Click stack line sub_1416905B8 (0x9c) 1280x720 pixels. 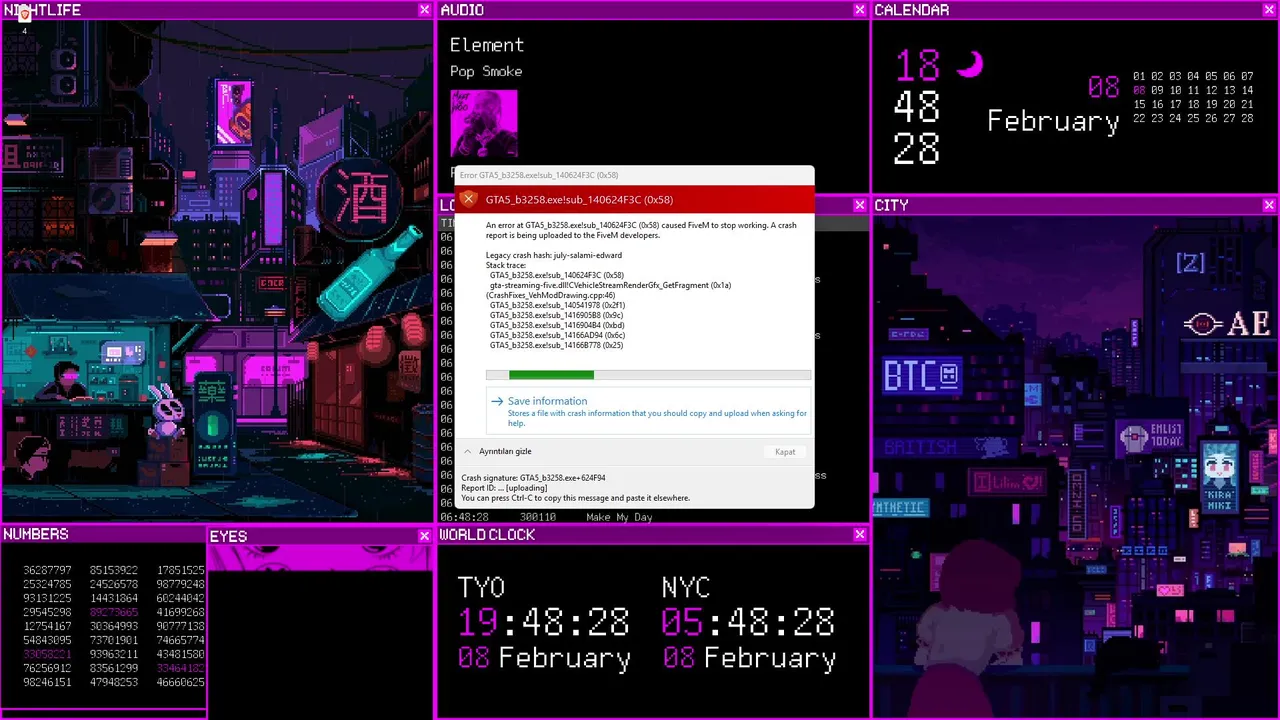(556, 315)
